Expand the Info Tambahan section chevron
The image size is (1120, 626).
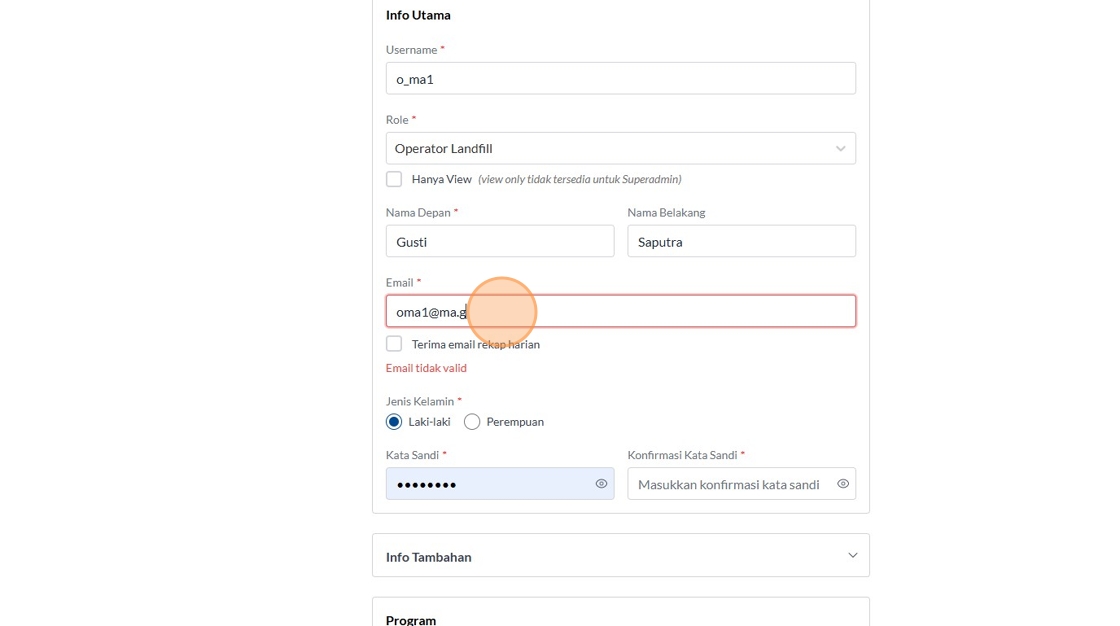click(852, 556)
